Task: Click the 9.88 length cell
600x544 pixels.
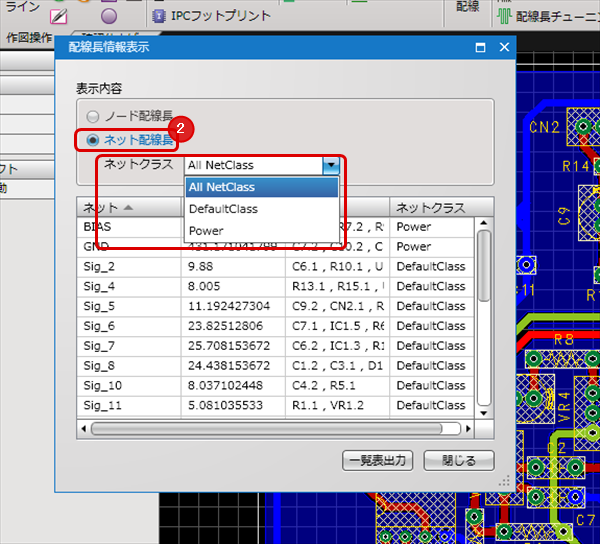Action: click(233, 267)
